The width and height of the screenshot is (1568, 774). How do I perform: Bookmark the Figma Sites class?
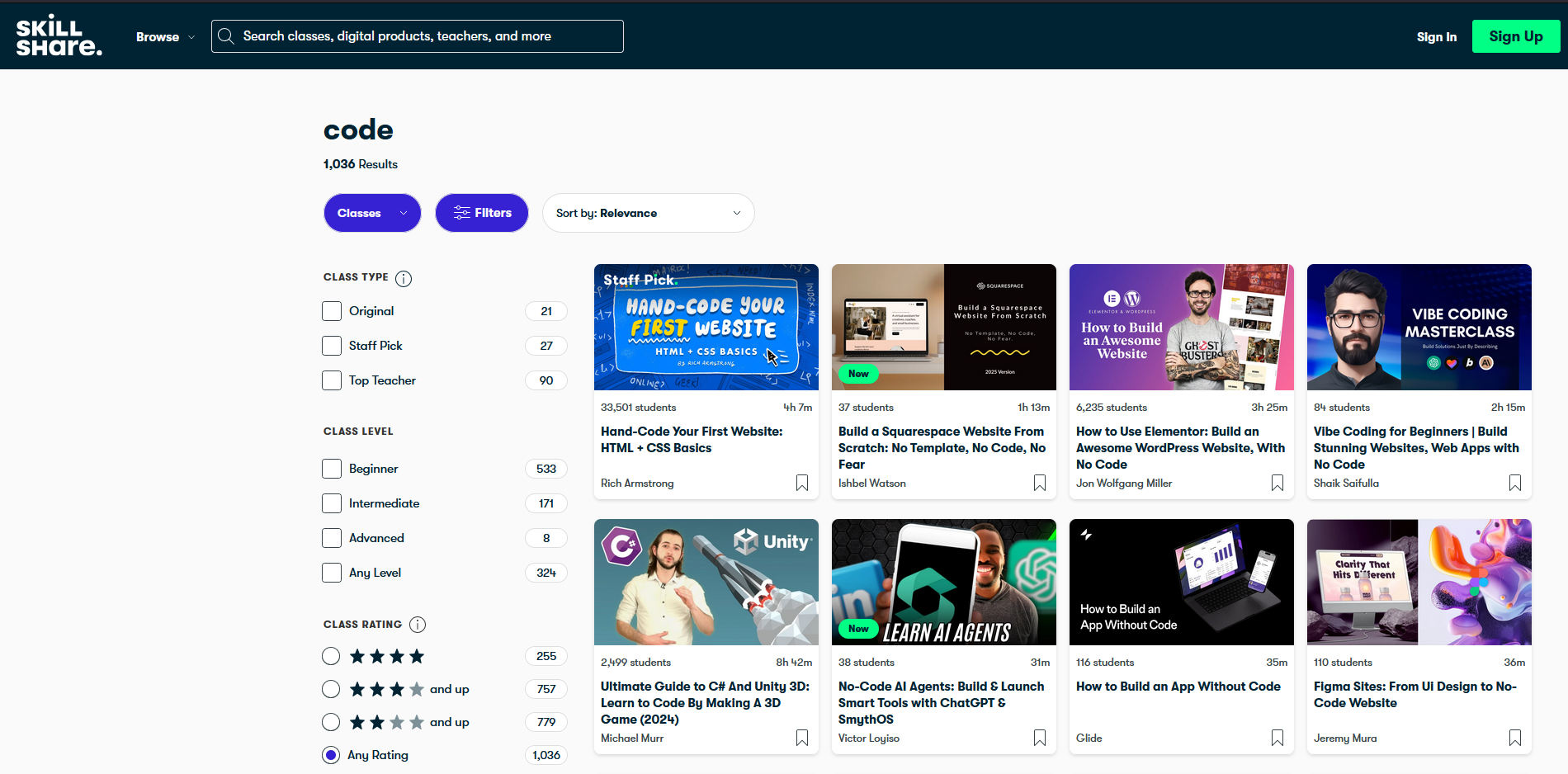coord(1515,738)
